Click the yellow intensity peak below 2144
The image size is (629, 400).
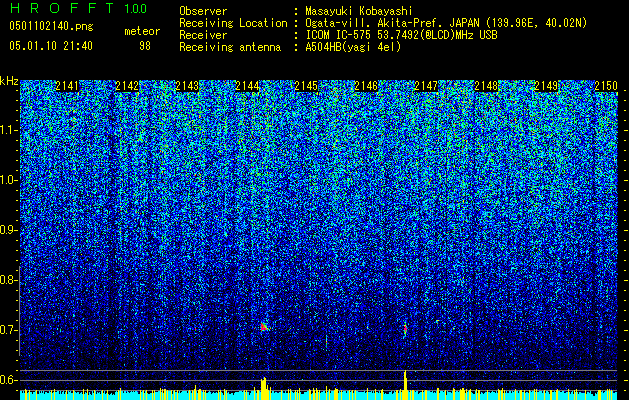click(265, 388)
